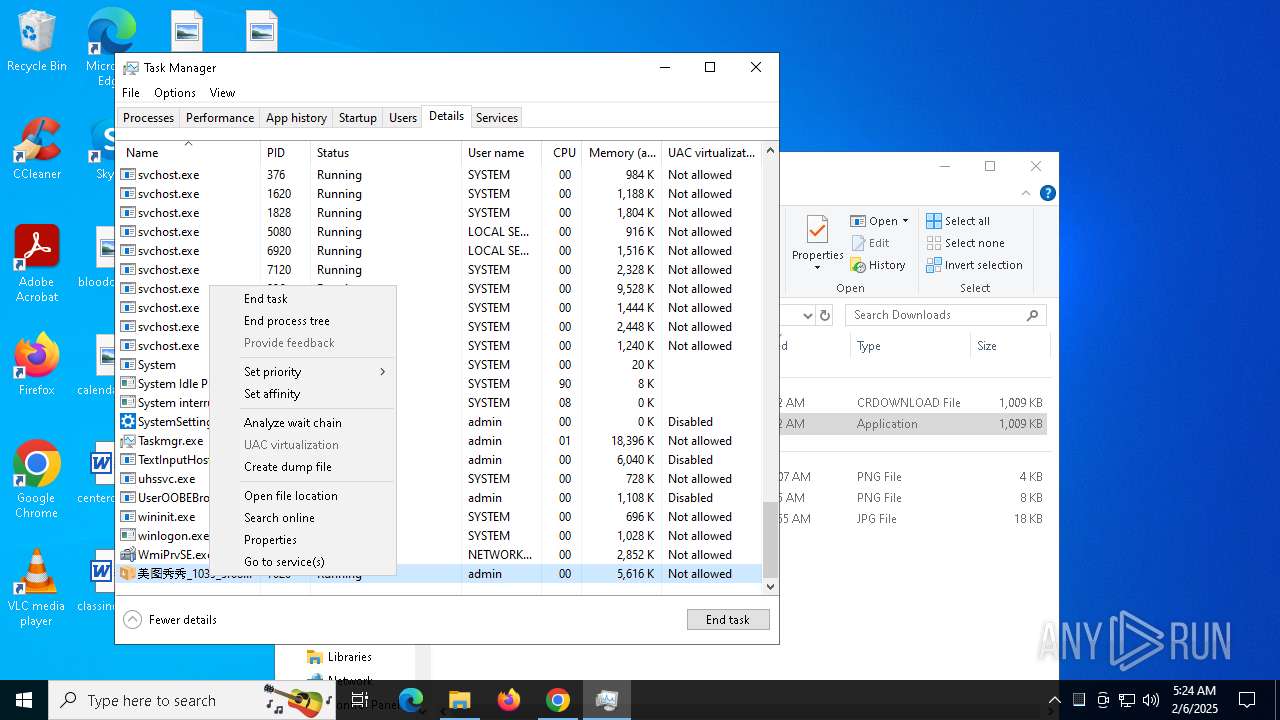Open Task Manager File menu
The height and width of the screenshot is (720, 1280).
[x=131, y=93]
